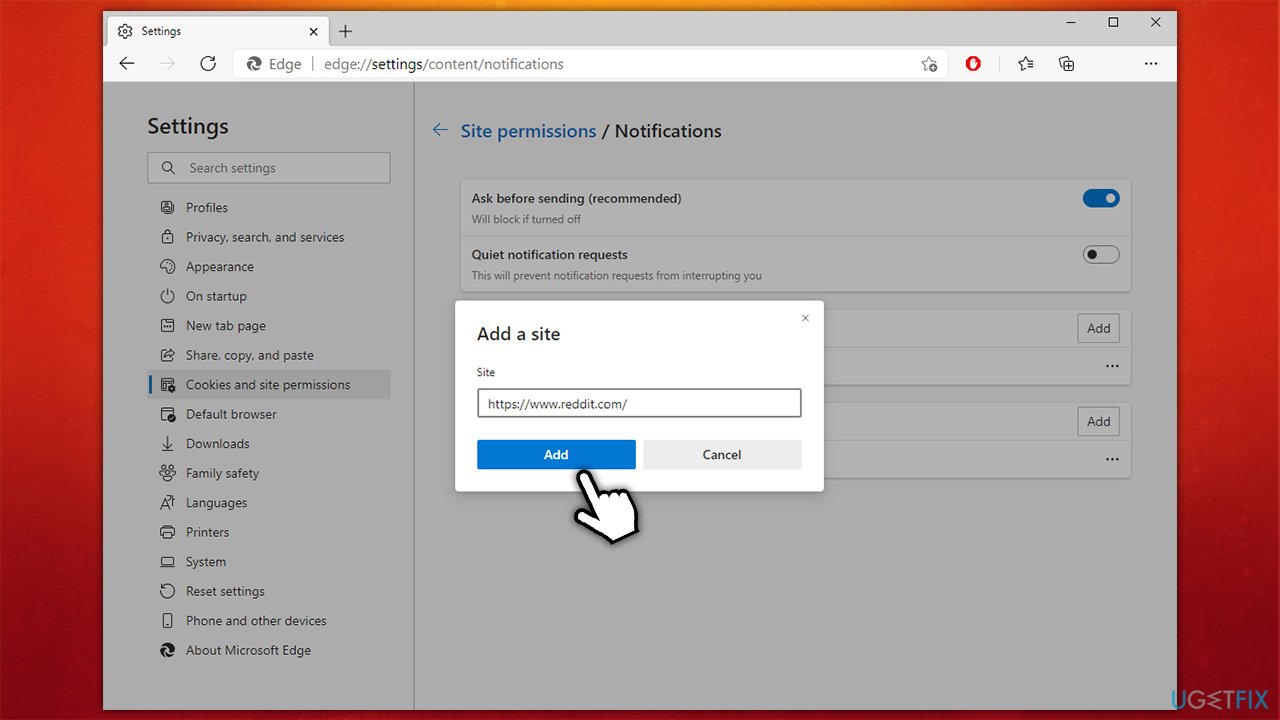1280x720 pixels.
Task: Open Family safety settings
Action: 220,472
